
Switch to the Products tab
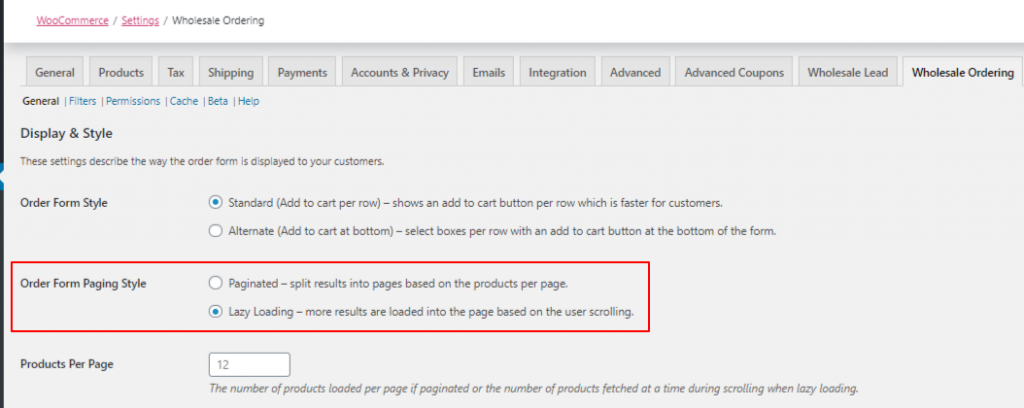(x=122, y=72)
